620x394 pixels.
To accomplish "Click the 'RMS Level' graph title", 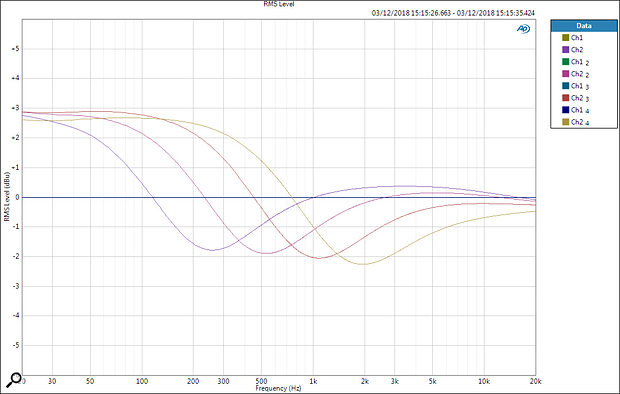I will click(279, 4).
